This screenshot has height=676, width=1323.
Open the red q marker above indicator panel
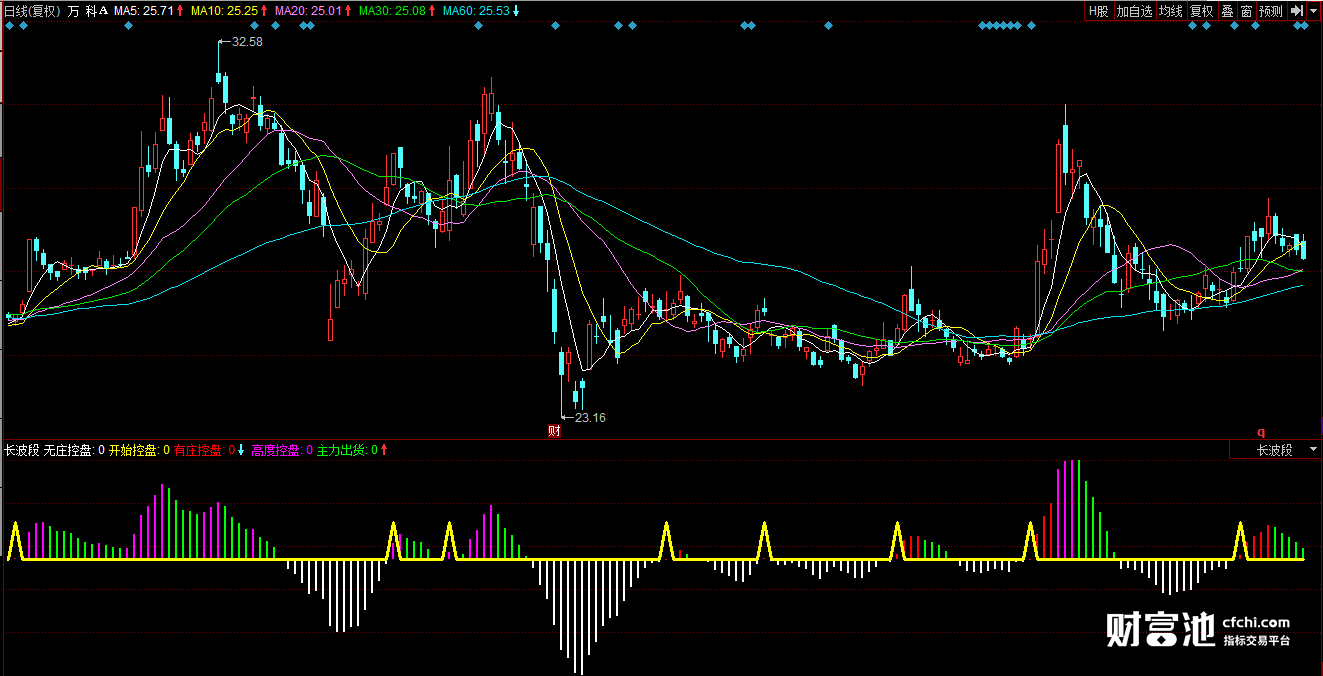coord(1261,432)
